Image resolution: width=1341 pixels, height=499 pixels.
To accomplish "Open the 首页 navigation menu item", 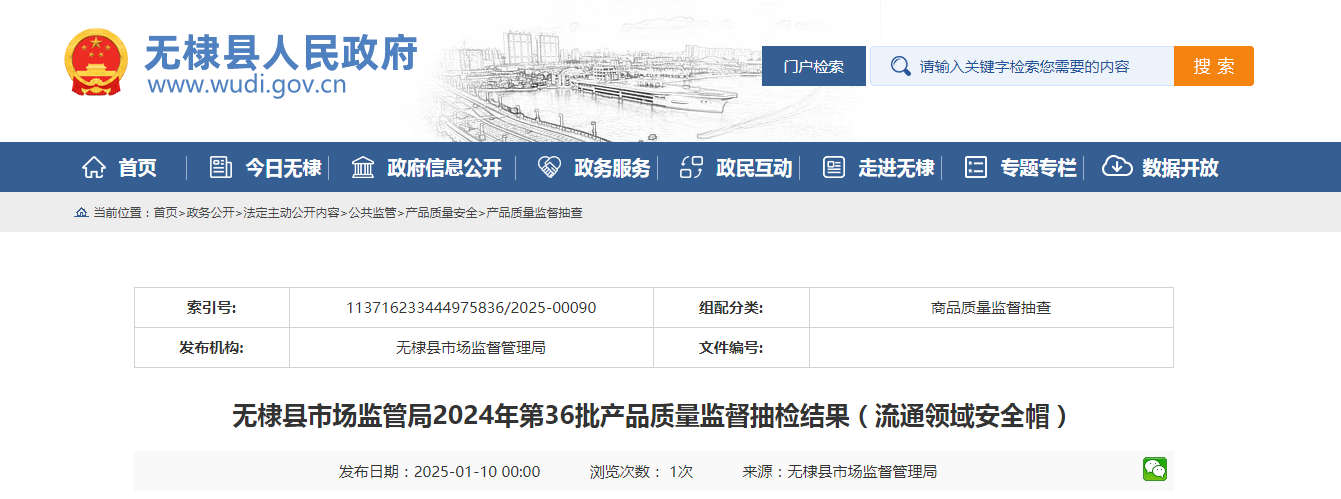I will pos(137,168).
